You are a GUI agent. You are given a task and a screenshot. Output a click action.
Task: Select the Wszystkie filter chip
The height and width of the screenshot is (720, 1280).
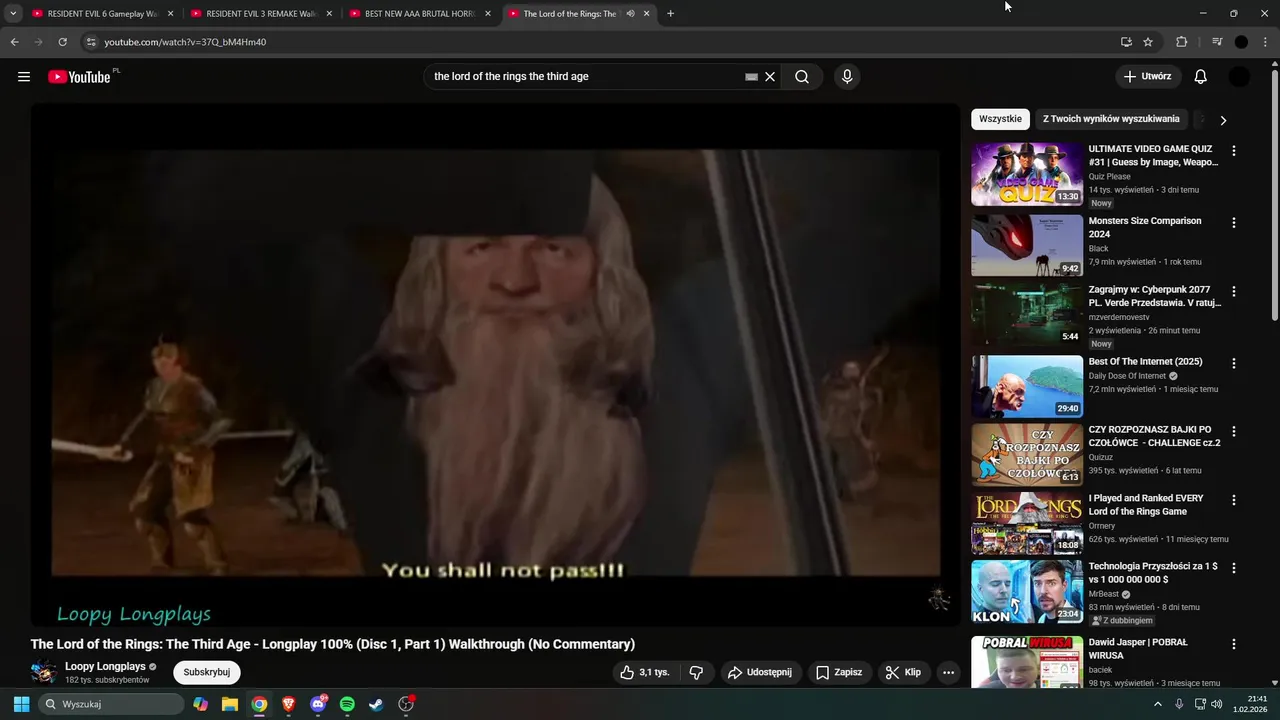point(1000,119)
